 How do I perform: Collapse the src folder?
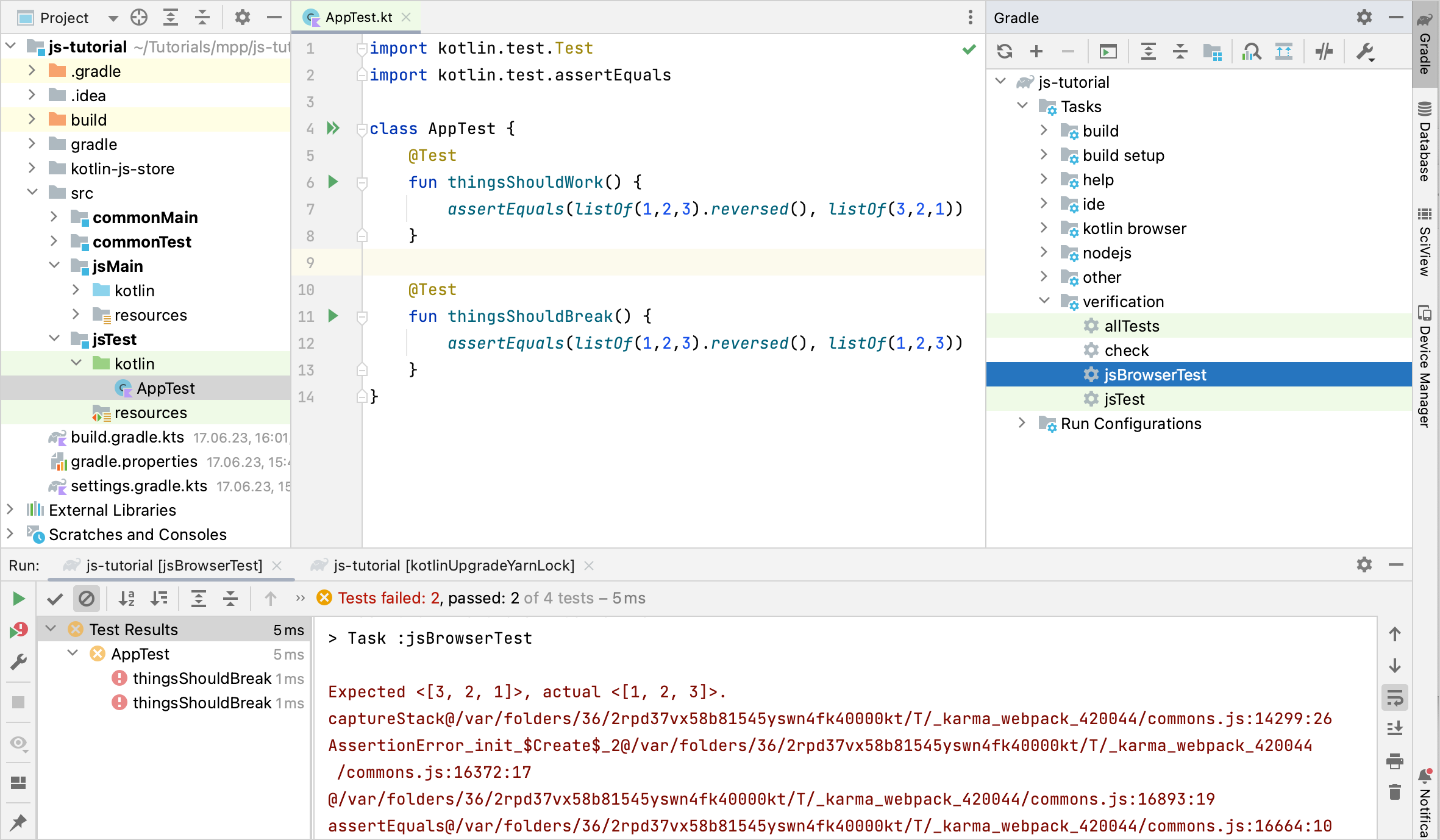tap(32, 193)
